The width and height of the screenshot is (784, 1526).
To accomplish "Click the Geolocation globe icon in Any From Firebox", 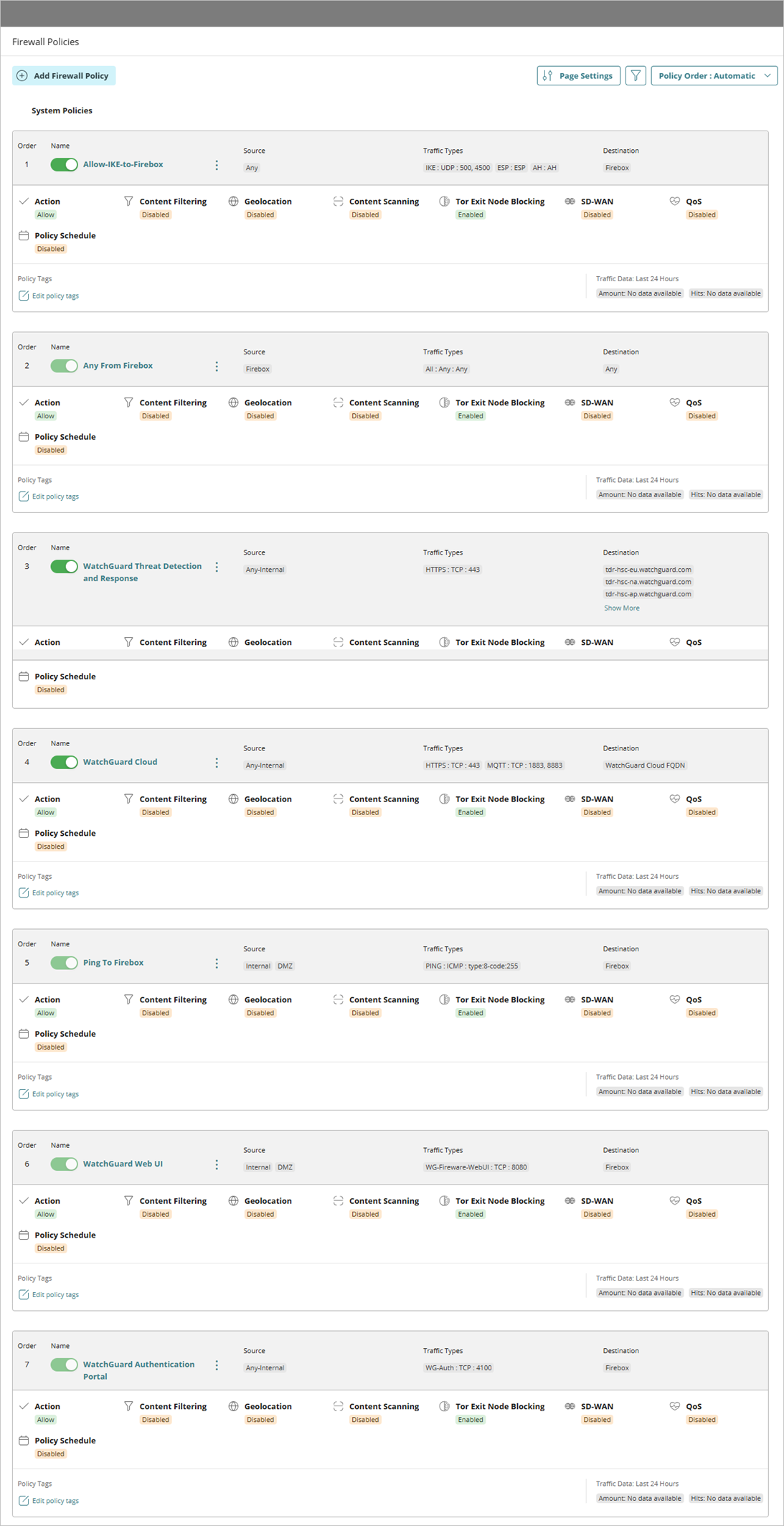I will (233, 402).
